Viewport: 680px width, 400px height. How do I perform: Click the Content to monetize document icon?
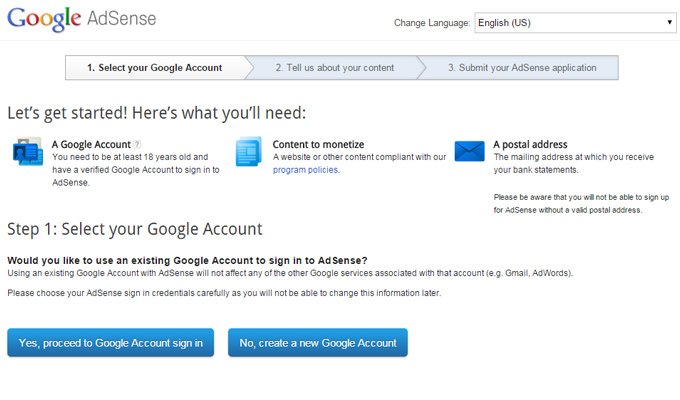tap(248, 151)
